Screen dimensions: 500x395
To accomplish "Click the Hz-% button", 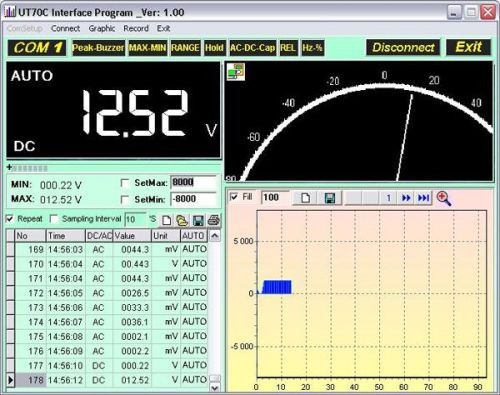I will point(312,48).
